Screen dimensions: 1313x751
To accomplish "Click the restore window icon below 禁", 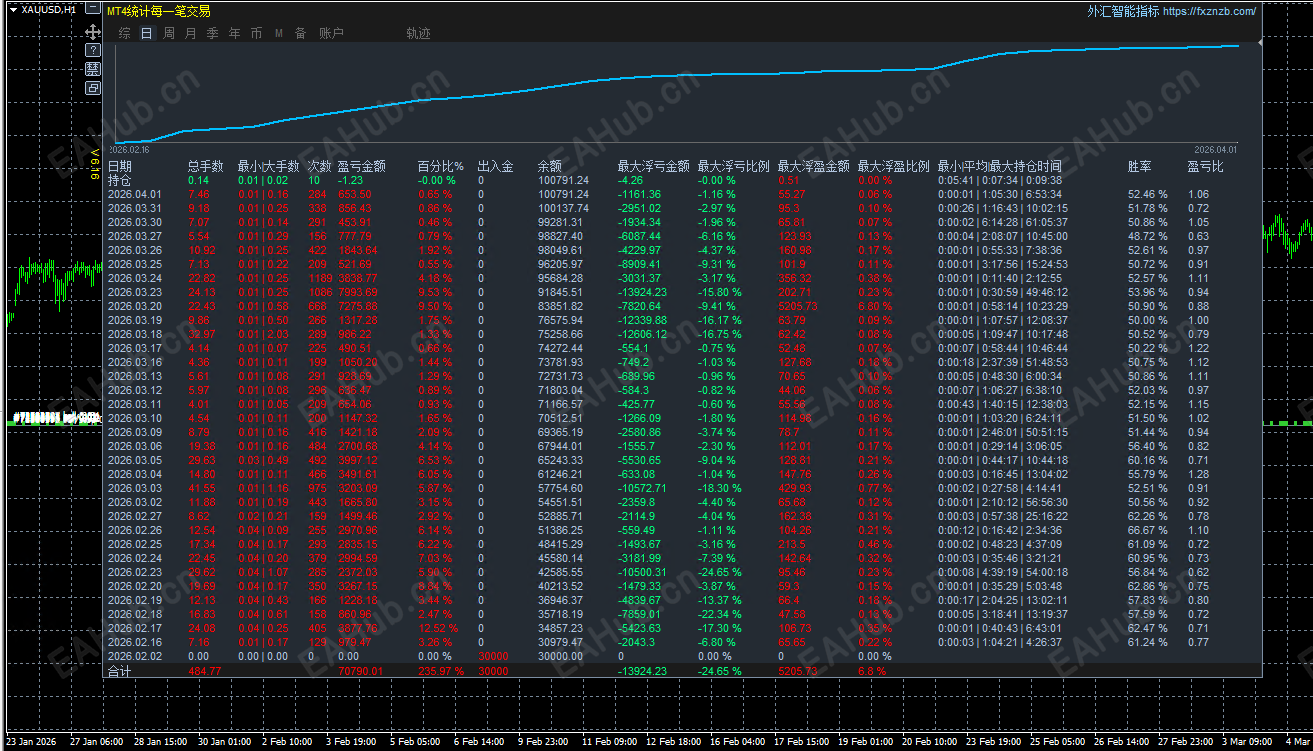I will [x=93, y=87].
